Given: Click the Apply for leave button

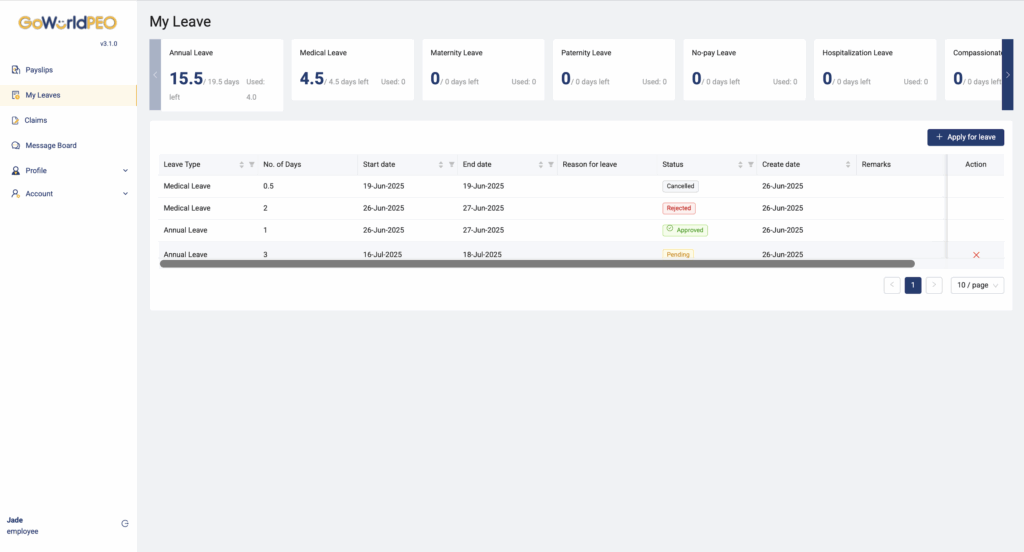Looking at the screenshot, I should coord(965,137).
